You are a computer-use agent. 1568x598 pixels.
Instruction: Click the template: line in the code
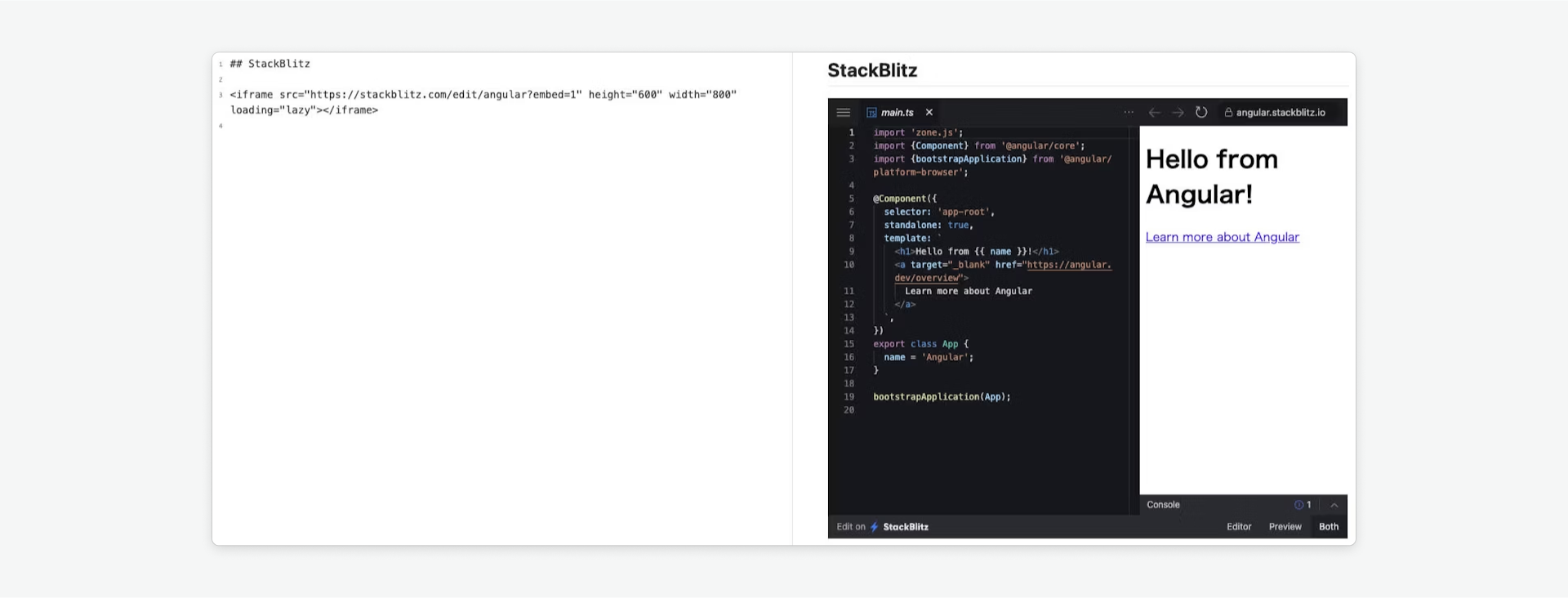tap(911, 239)
